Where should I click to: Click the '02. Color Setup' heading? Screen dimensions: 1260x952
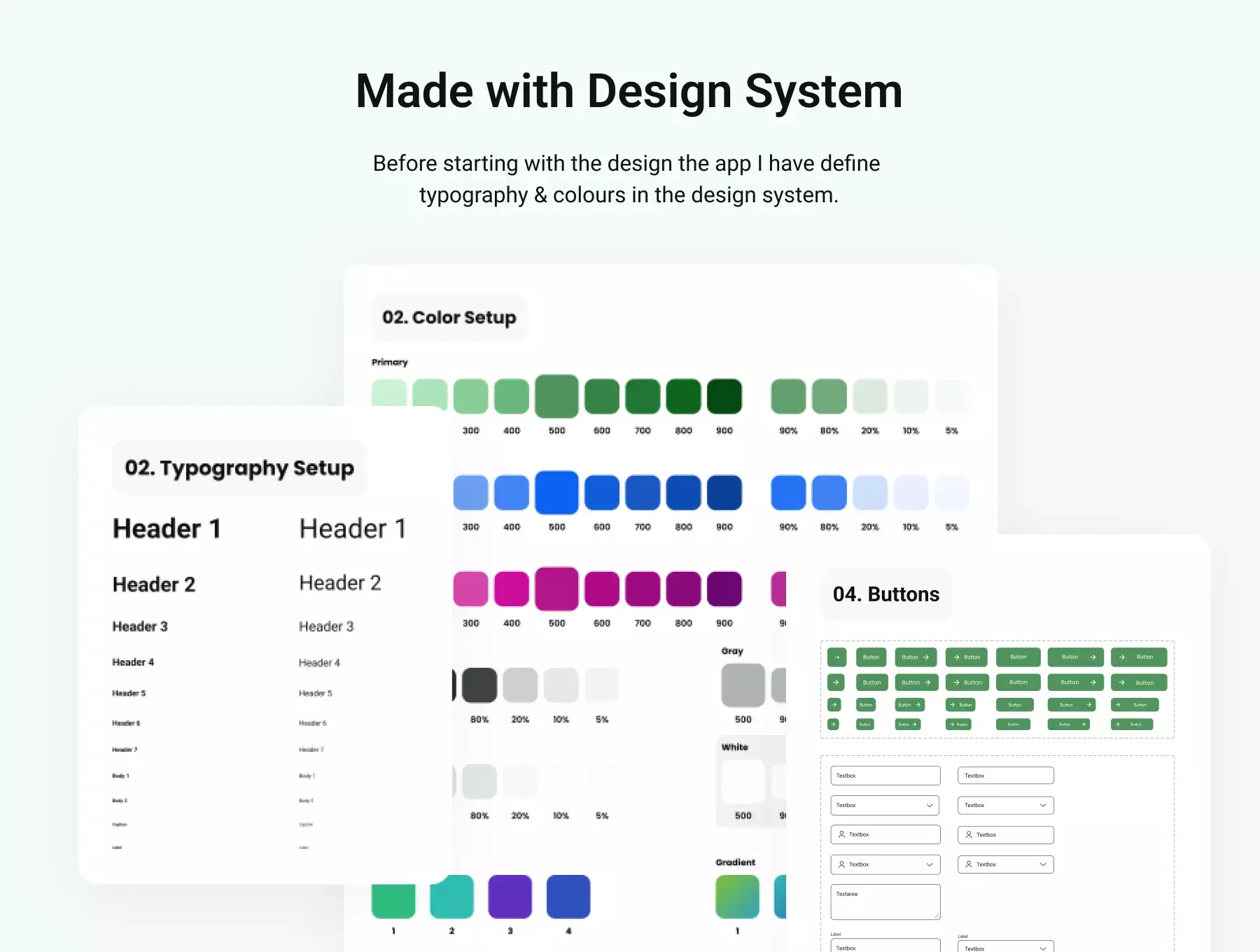click(x=449, y=318)
